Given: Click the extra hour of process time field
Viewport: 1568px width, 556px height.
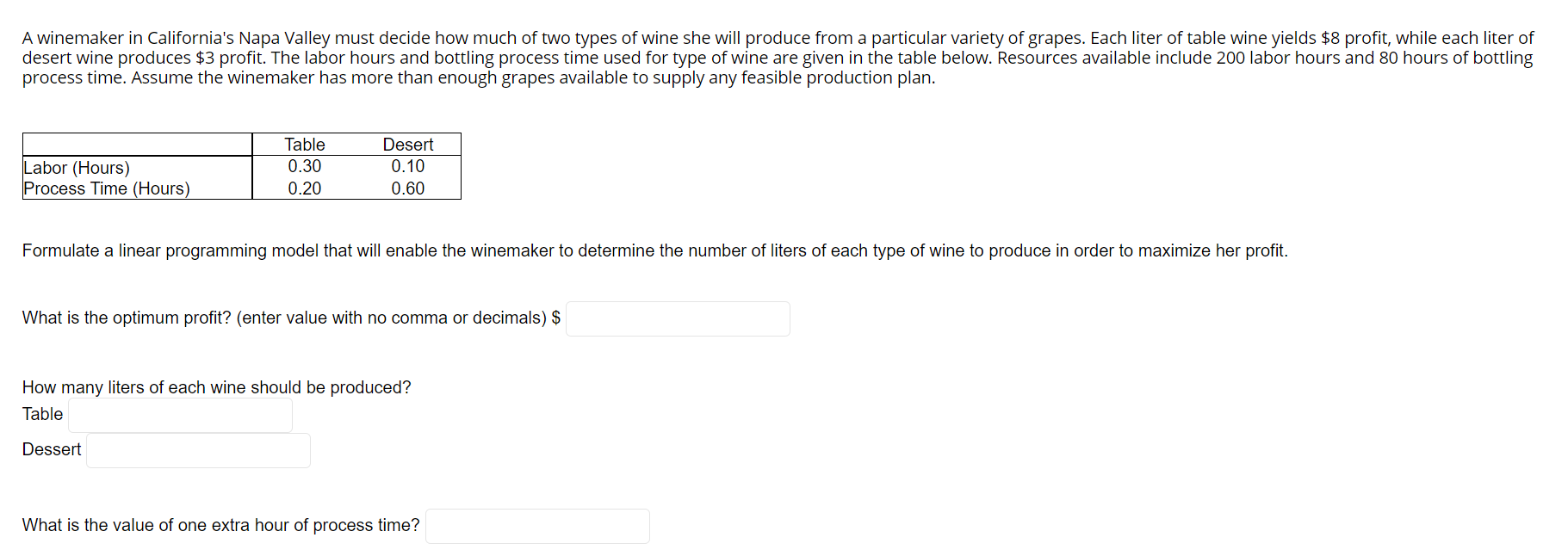Looking at the screenshot, I should [x=536, y=526].
